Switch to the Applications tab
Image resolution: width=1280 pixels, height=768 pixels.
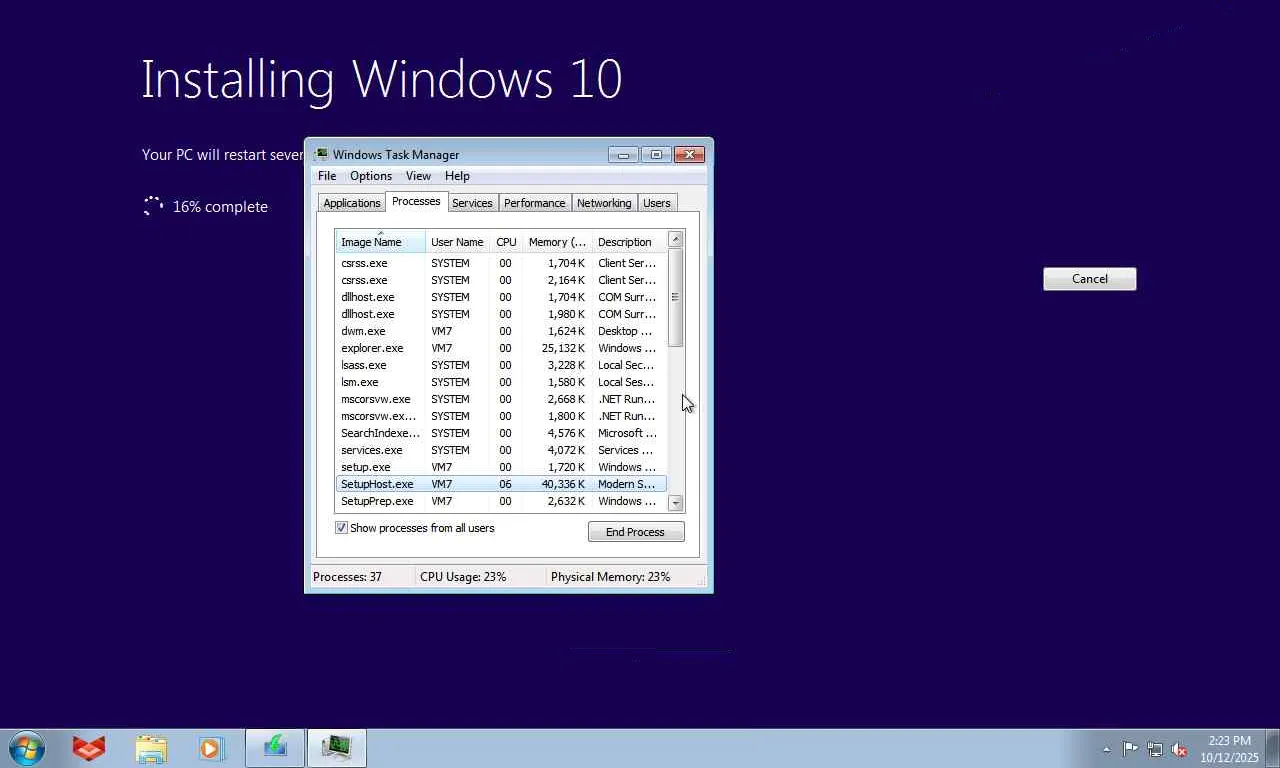[x=352, y=203]
